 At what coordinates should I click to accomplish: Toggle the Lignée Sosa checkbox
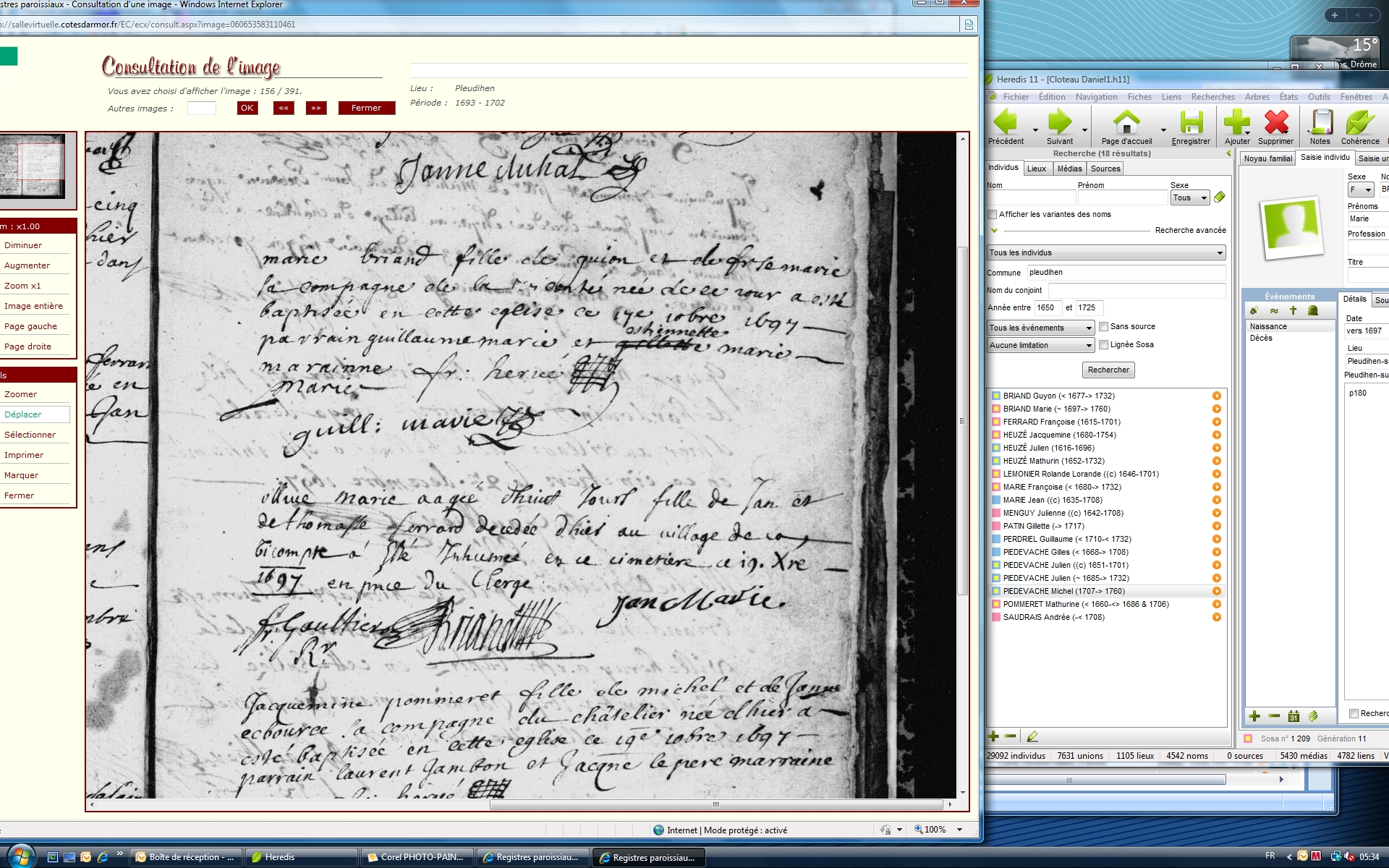click(x=1104, y=345)
